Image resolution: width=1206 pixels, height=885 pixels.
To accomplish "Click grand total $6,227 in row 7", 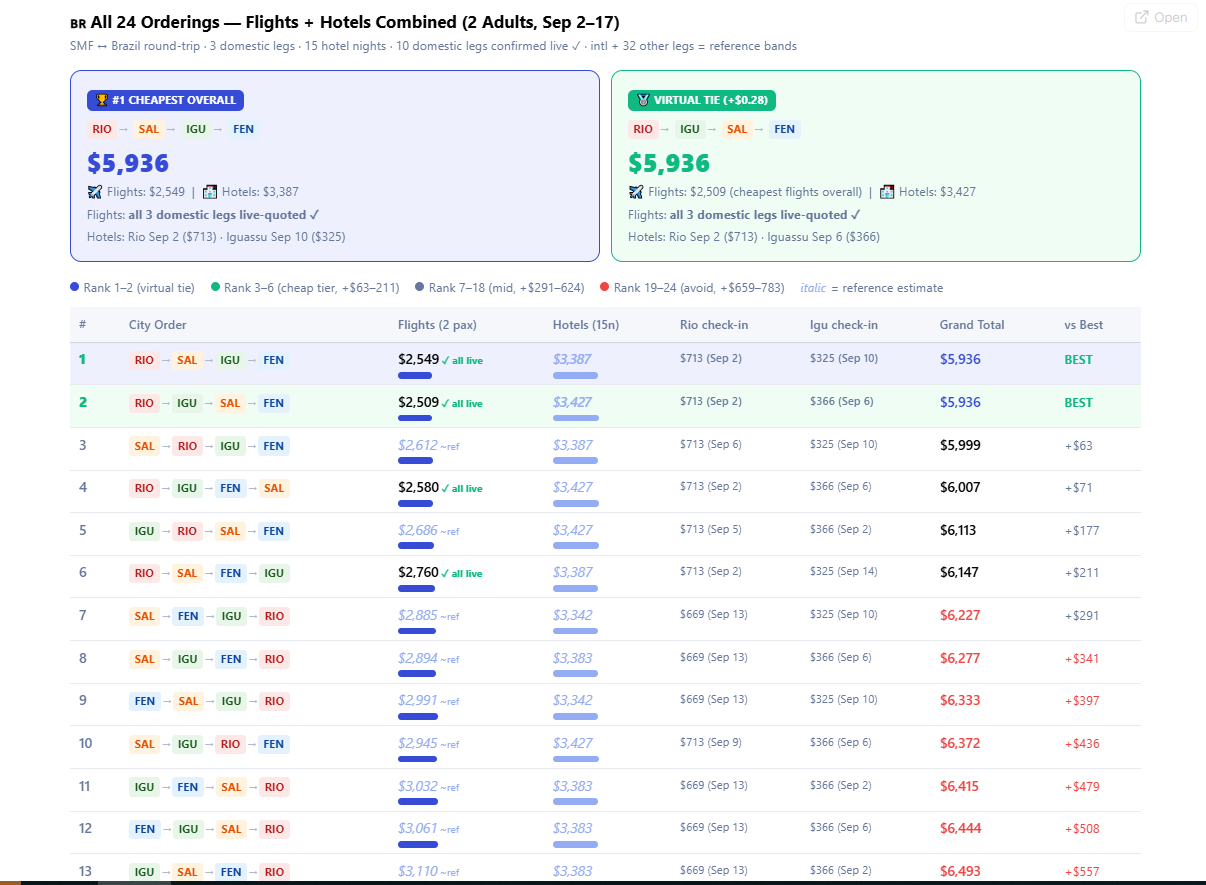I will coord(960,615).
